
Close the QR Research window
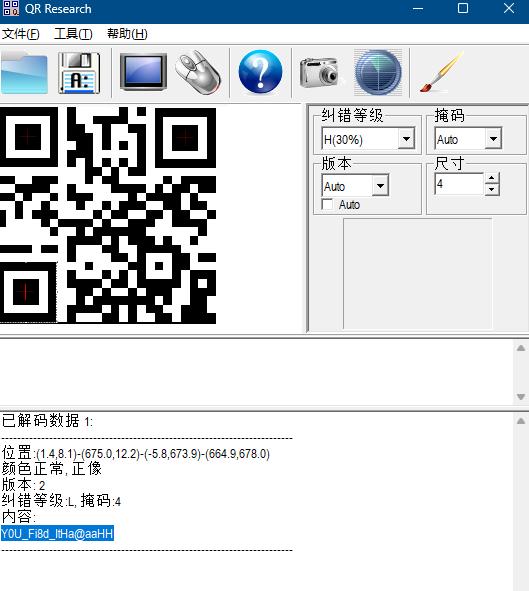(509, 8)
